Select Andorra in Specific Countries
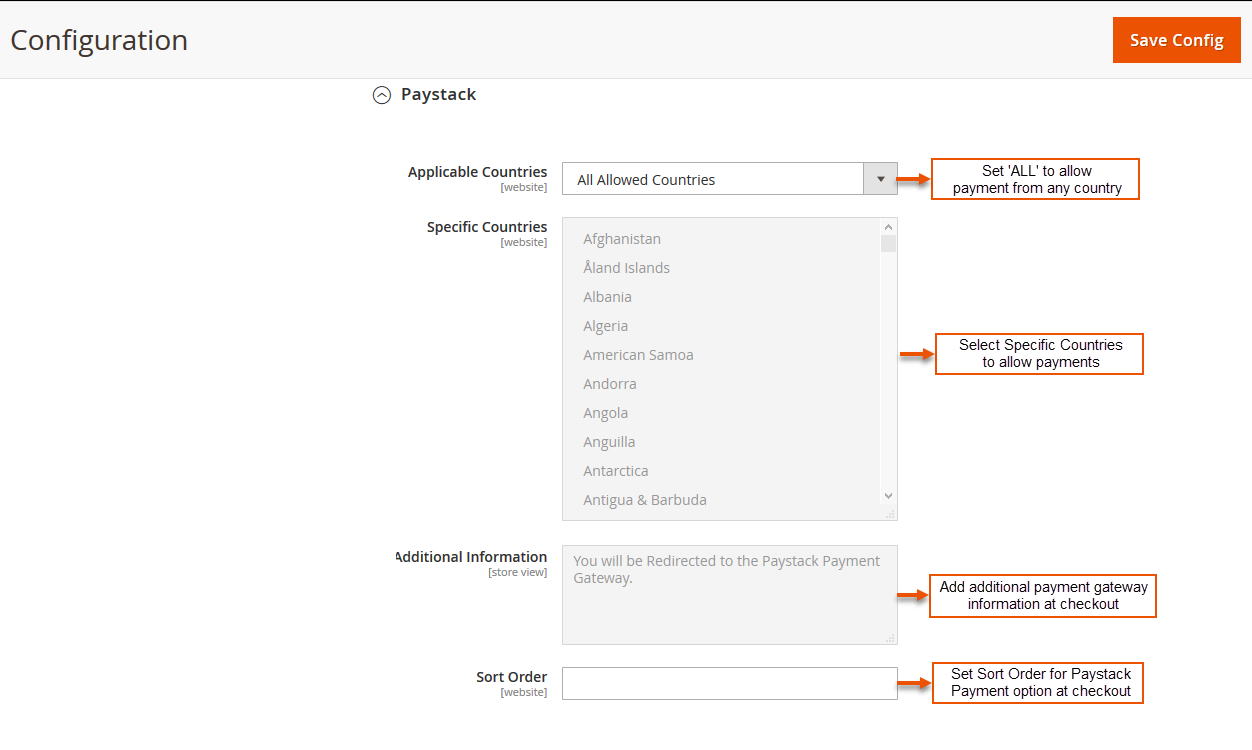 coord(609,384)
